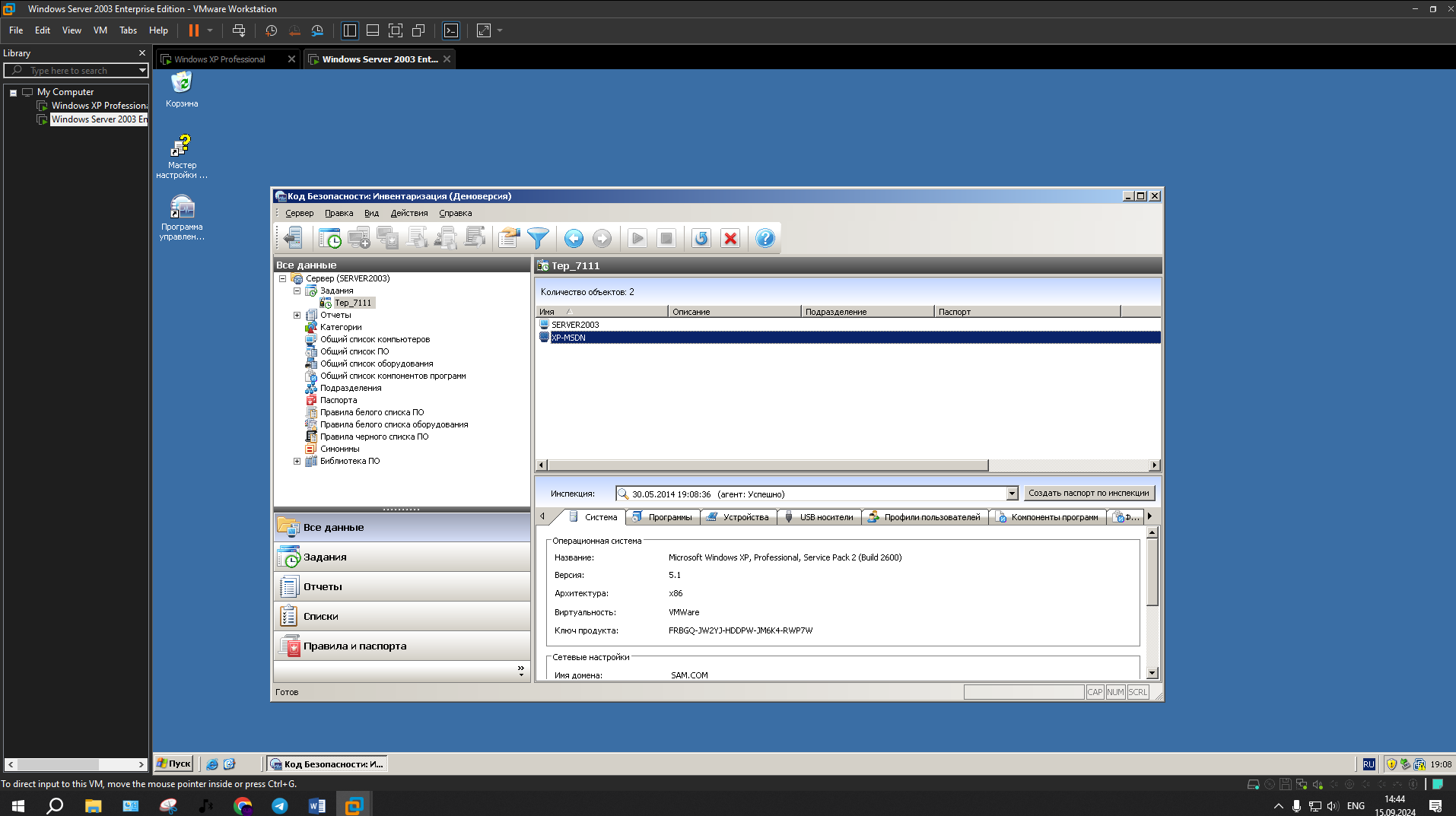Image resolution: width=1456 pixels, height=816 pixels.
Task: Open VMware stretch guest dropdown arrow
Action: tap(500, 30)
